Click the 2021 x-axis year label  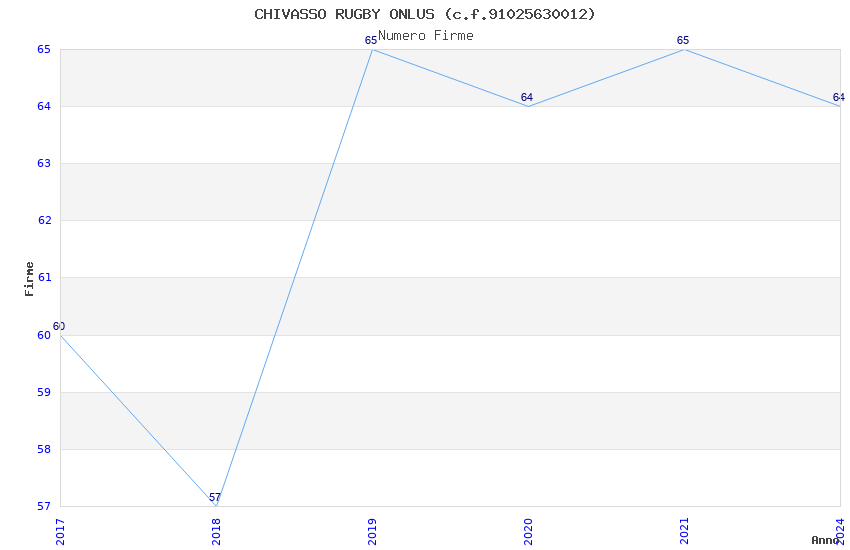tap(684, 532)
